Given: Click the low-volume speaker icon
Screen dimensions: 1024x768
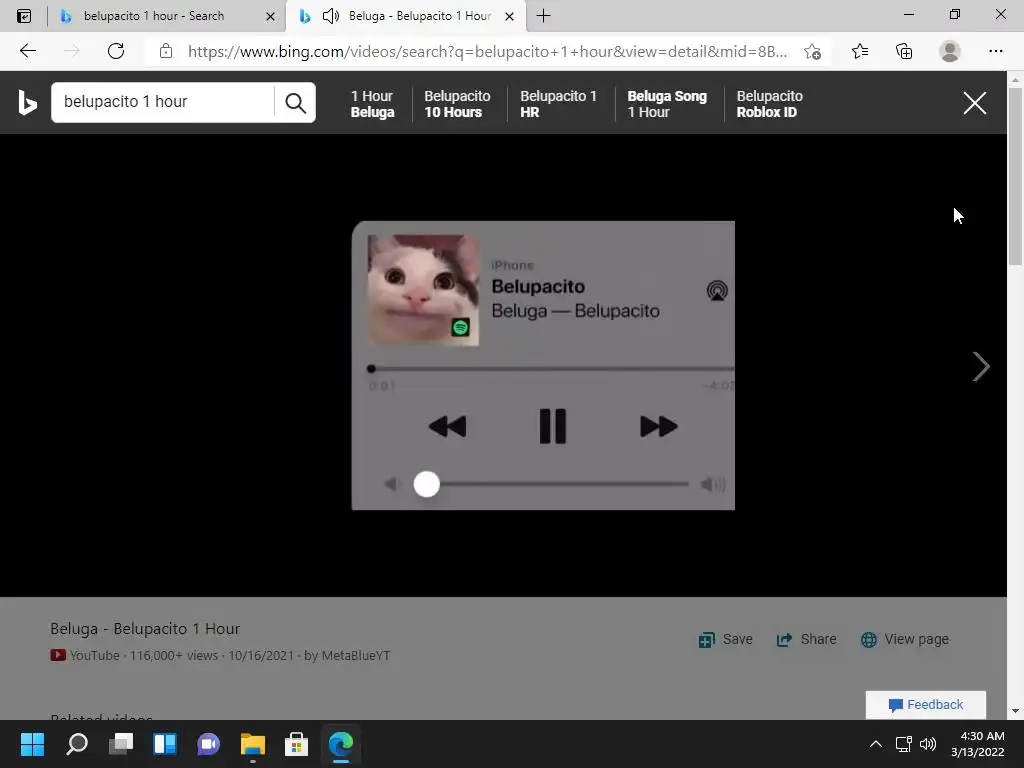Looking at the screenshot, I should click(x=391, y=485).
